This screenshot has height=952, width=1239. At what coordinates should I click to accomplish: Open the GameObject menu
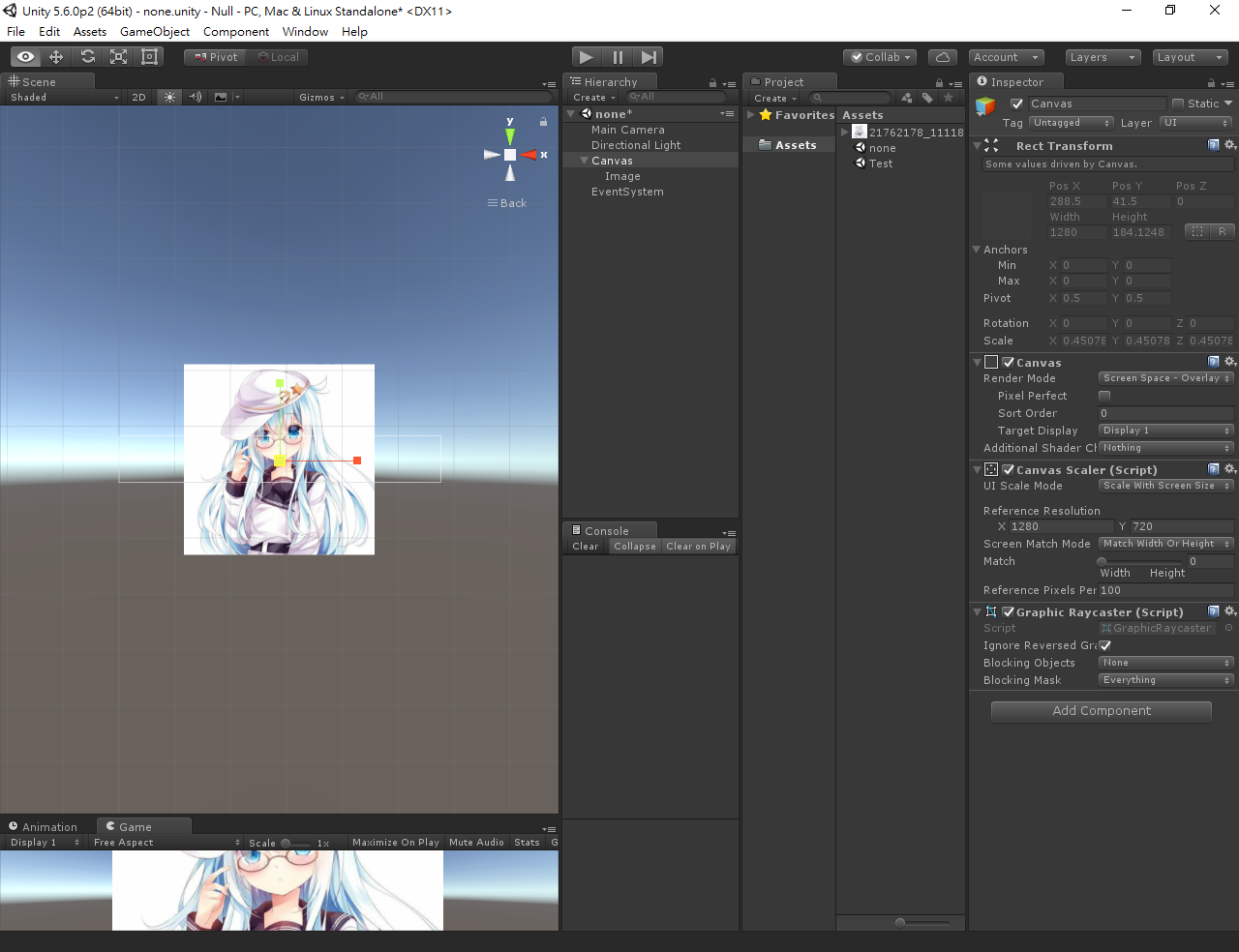pyautogui.click(x=154, y=32)
